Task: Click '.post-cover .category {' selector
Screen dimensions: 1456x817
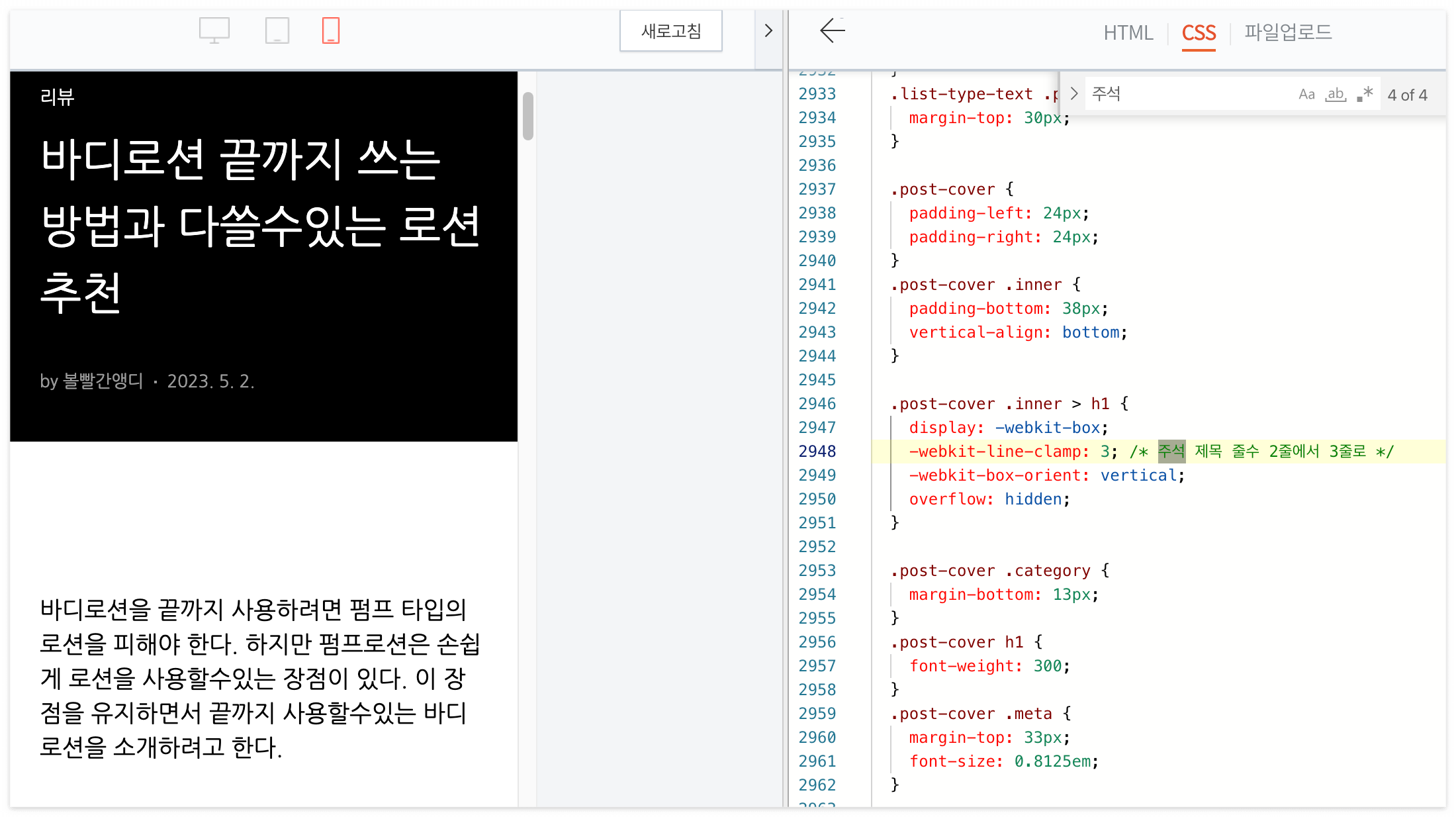Action: coord(999,571)
